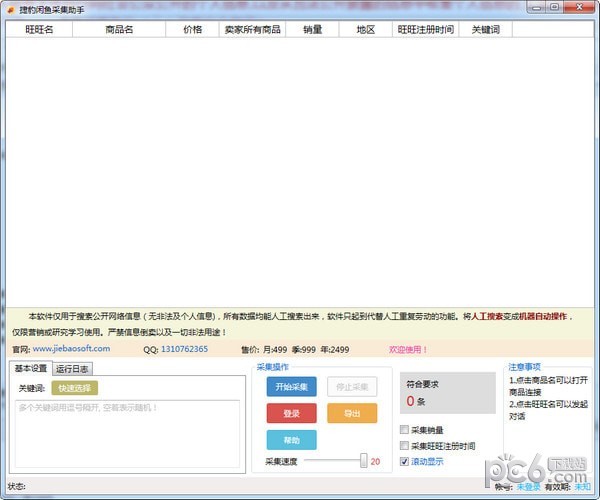
Task: Click the 未知 validity status text
Action: 582,487
